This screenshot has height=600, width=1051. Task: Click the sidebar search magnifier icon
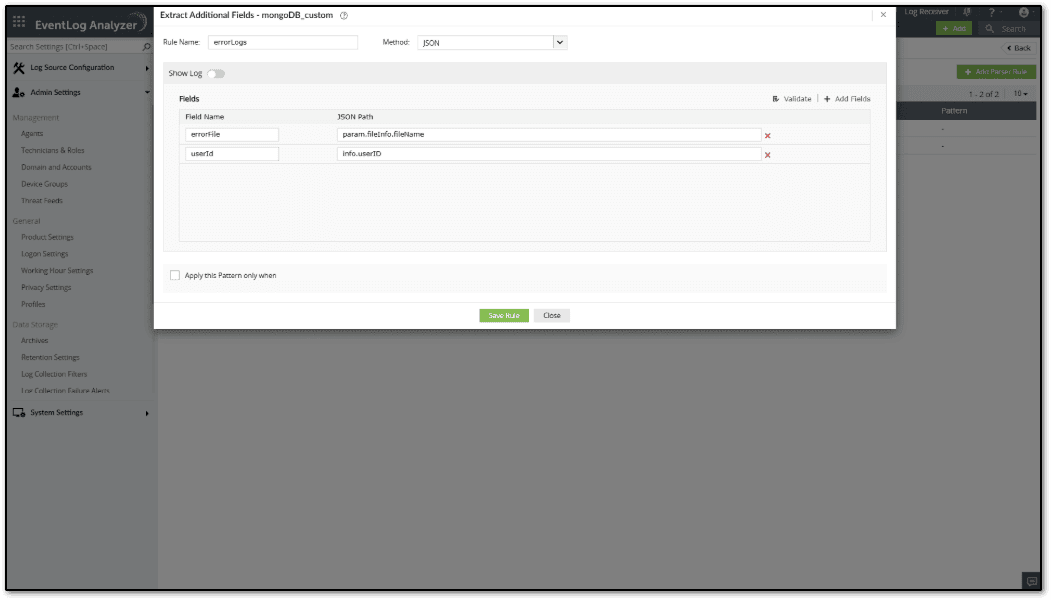pos(146,47)
